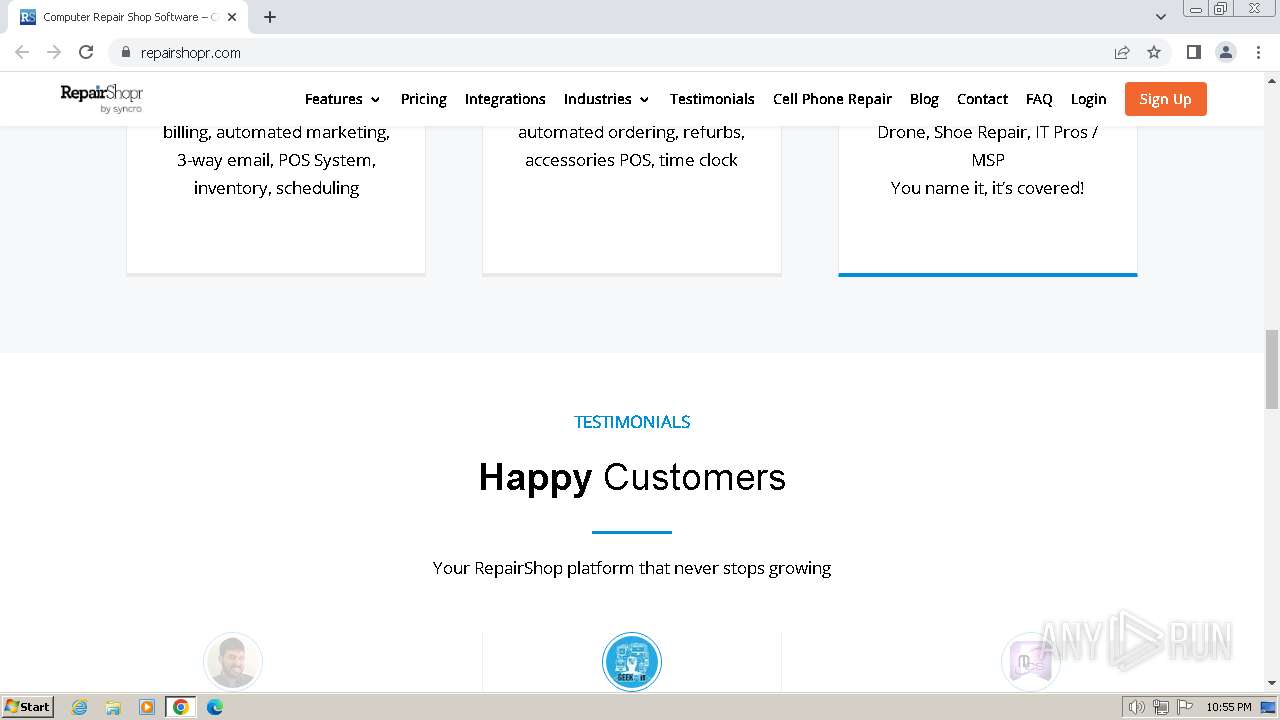Click scrollbar down arrow
Screen dimensions: 1280x720
tap(1272, 683)
